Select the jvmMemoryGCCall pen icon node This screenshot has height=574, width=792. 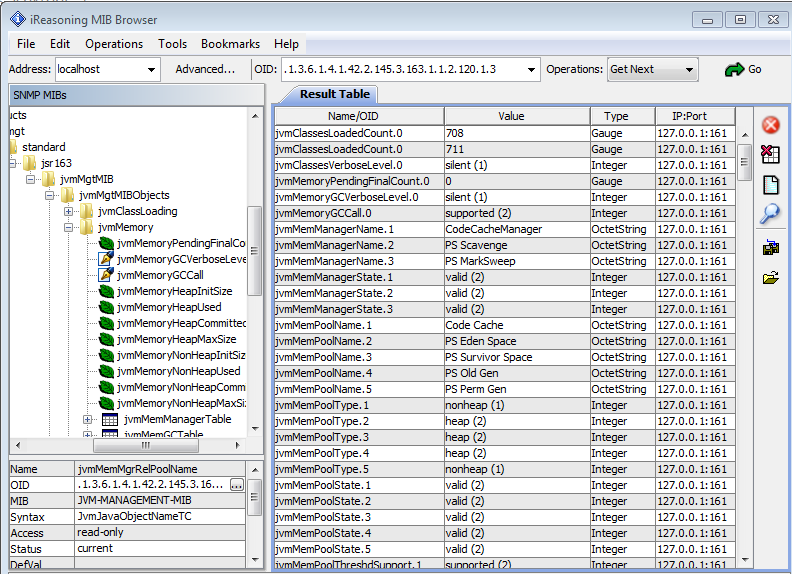click(x=160, y=275)
